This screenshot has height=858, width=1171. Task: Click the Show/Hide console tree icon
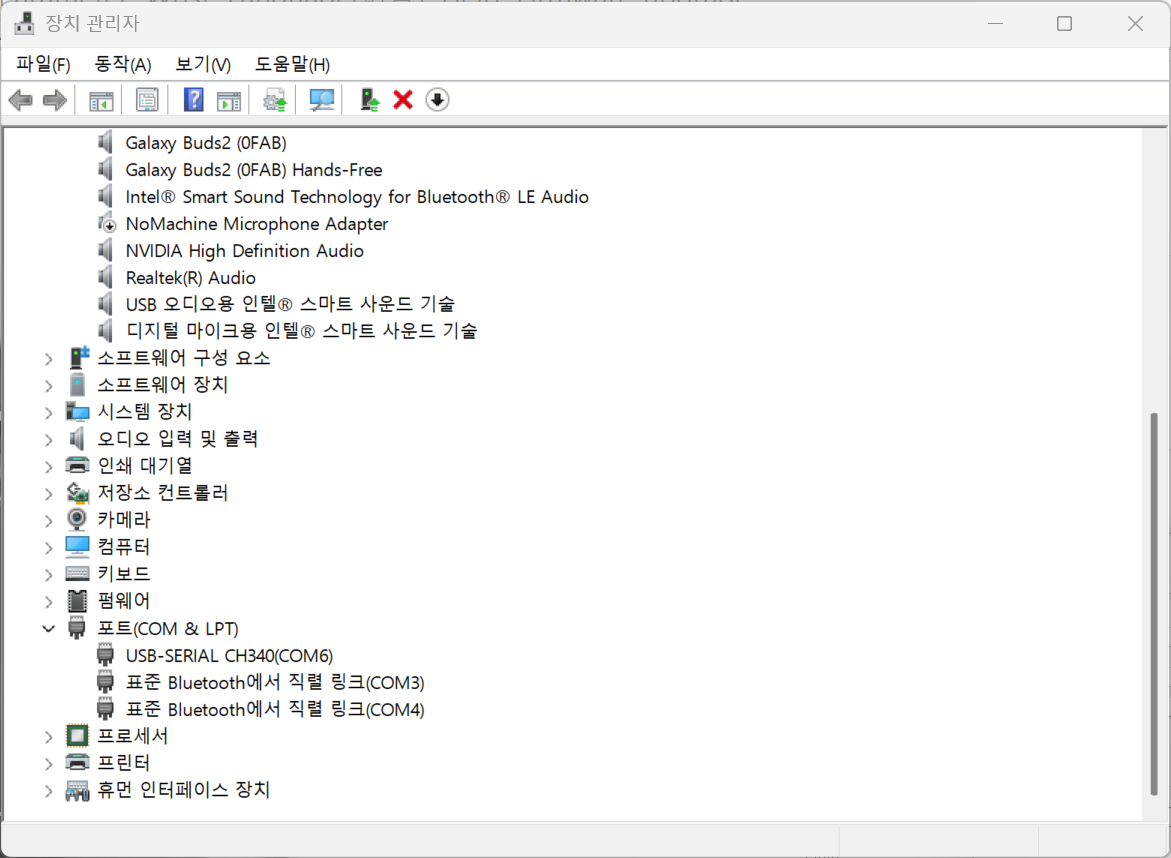click(101, 100)
